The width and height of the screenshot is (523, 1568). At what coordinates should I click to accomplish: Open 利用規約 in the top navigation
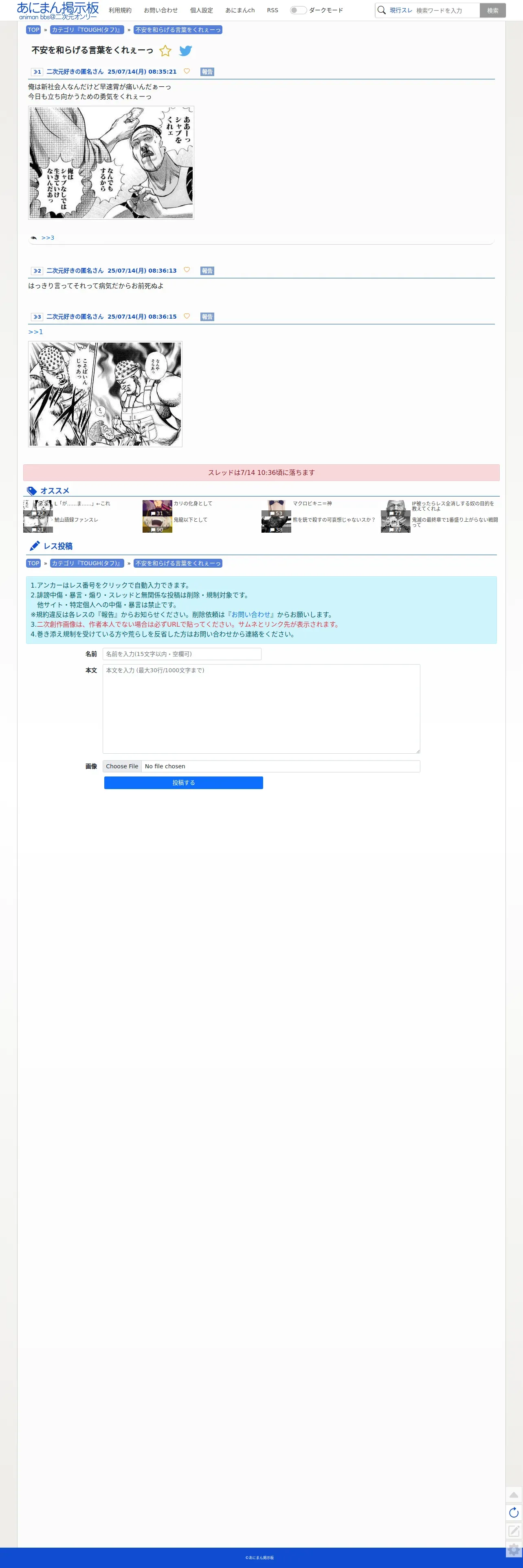(x=120, y=10)
